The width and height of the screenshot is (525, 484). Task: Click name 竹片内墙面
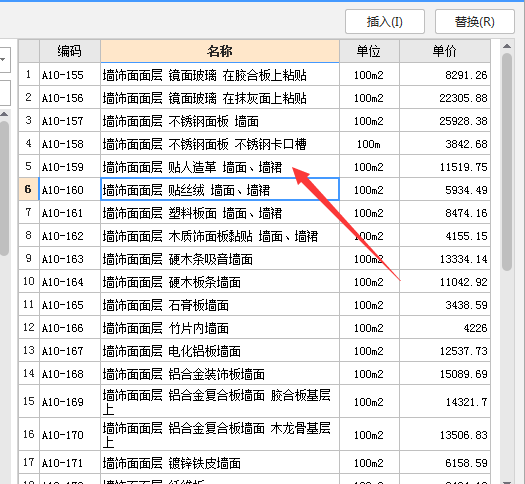point(220,328)
